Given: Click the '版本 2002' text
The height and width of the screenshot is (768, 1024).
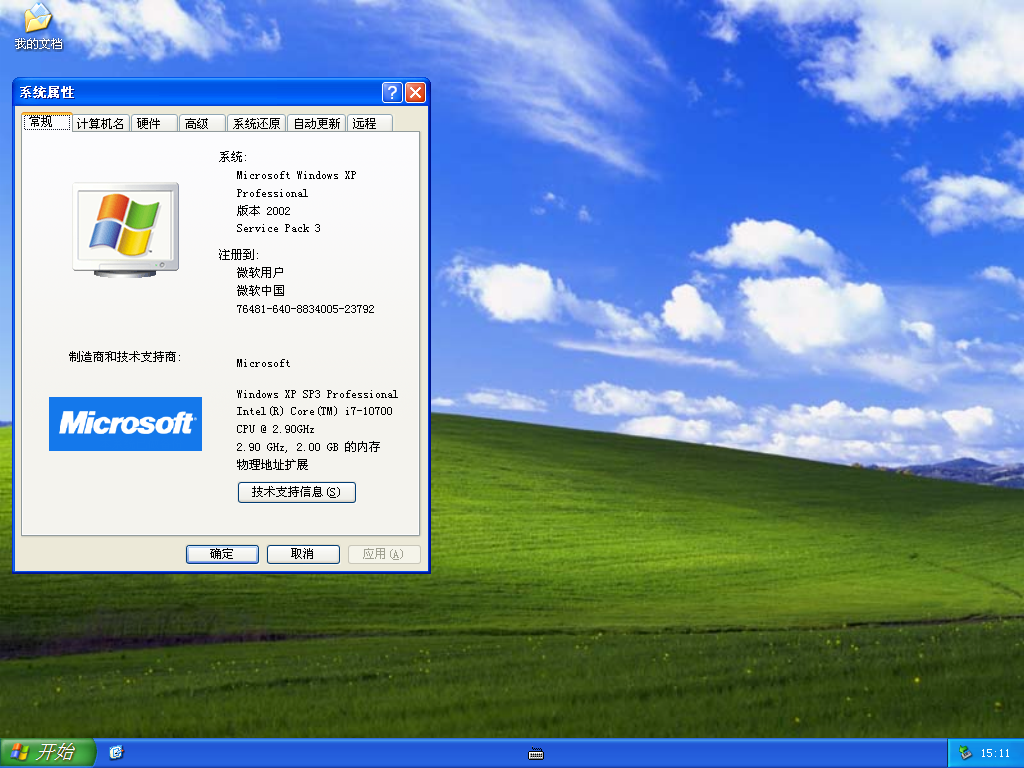Looking at the screenshot, I should point(263,210).
